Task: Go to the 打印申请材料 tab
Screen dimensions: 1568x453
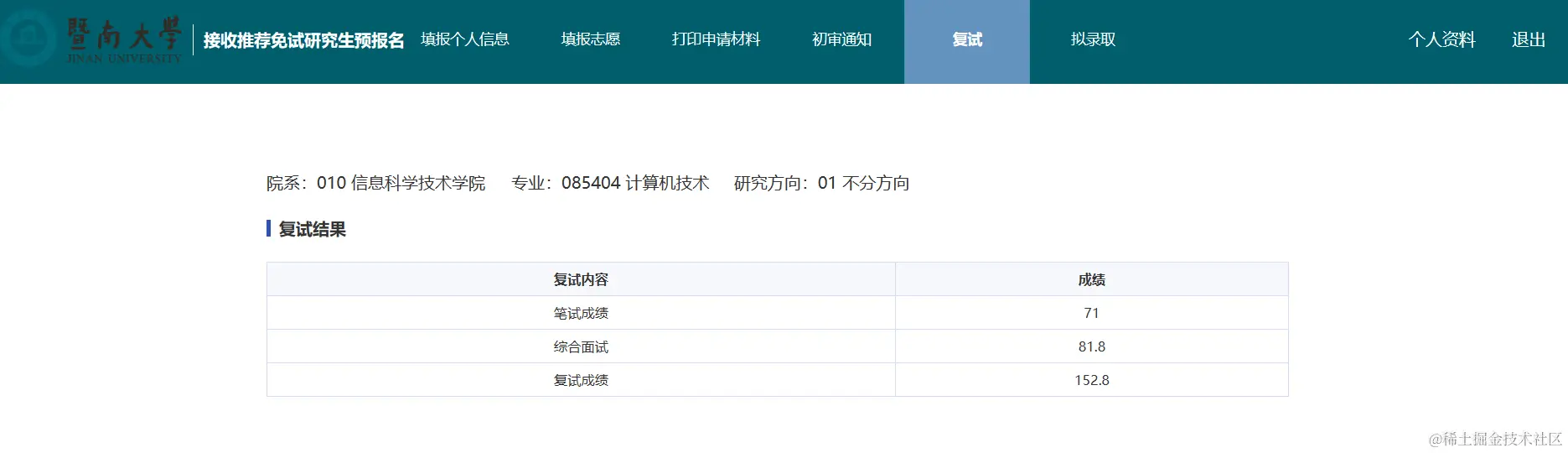Action: click(716, 39)
